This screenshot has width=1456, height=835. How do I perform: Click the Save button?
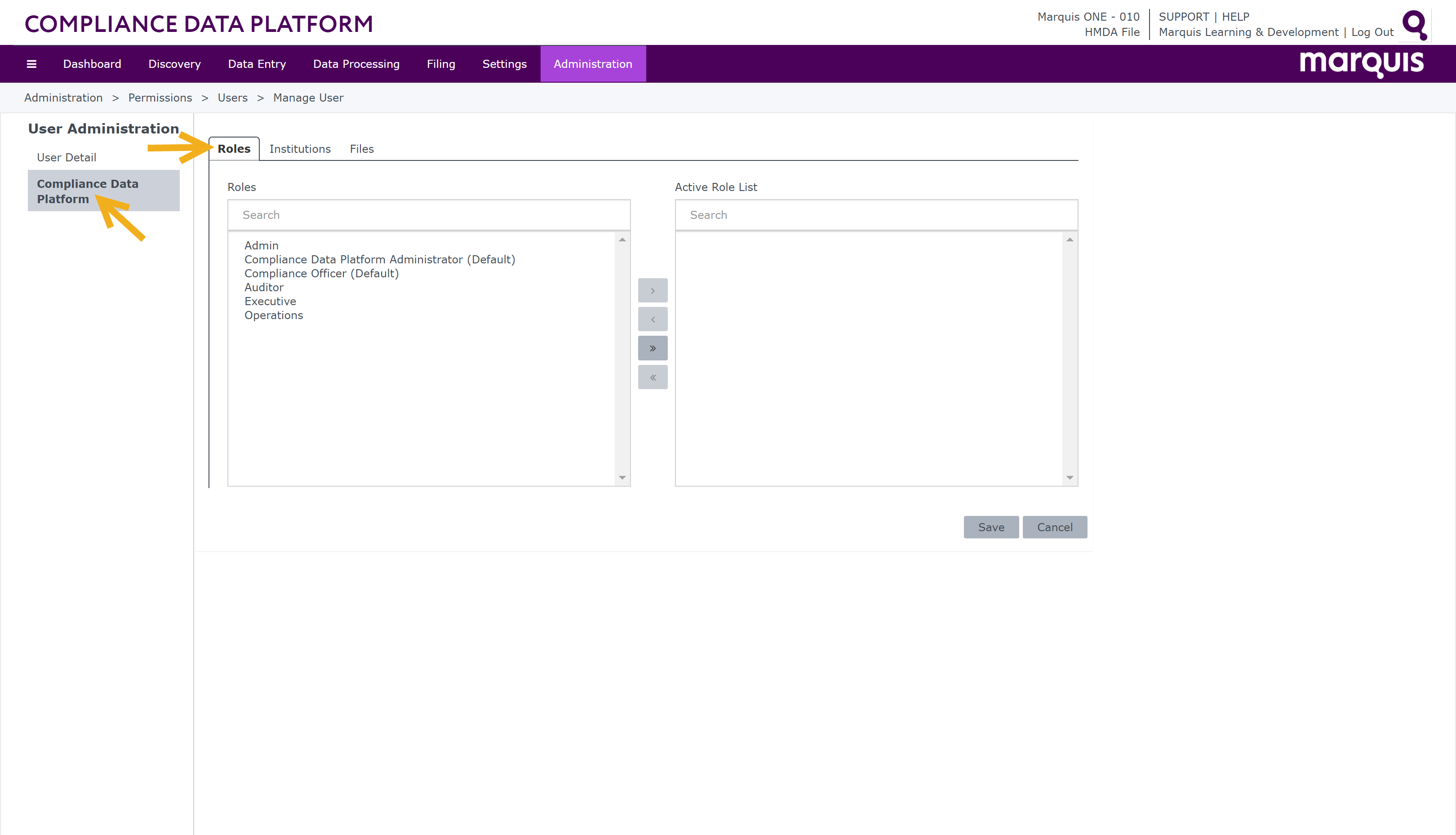point(991,527)
